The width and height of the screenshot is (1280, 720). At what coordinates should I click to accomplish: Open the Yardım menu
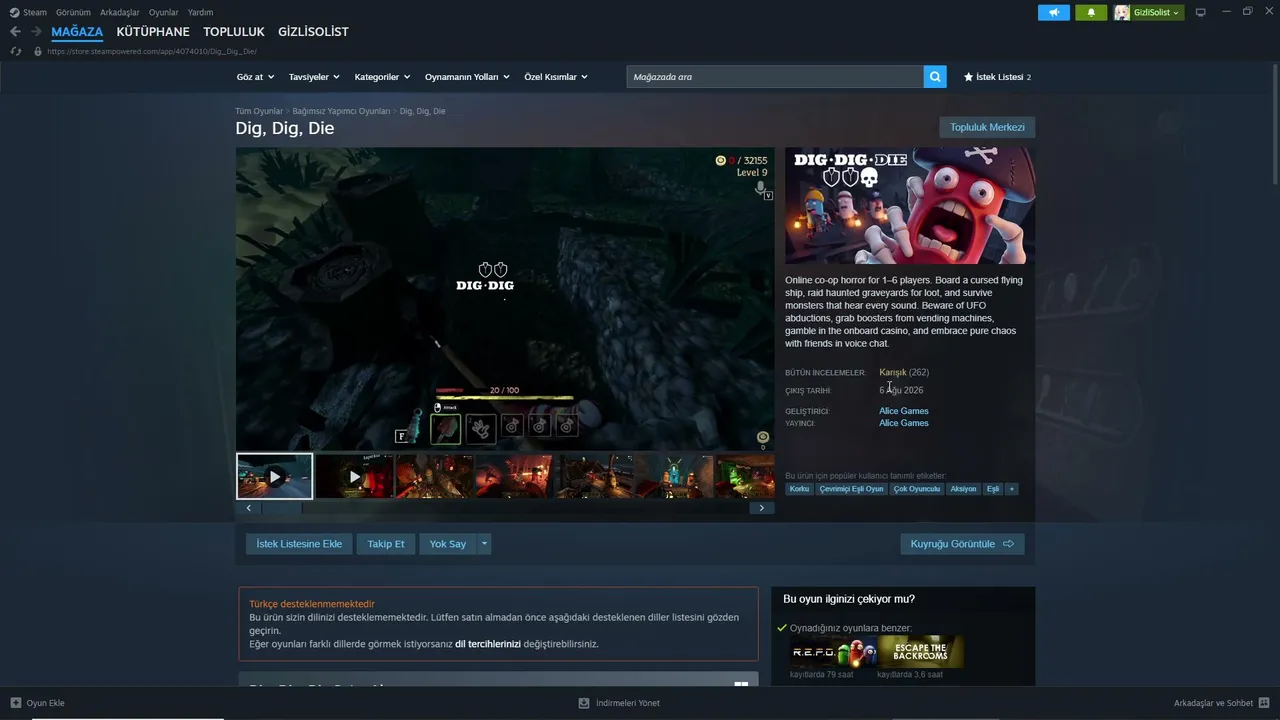(200, 12)
